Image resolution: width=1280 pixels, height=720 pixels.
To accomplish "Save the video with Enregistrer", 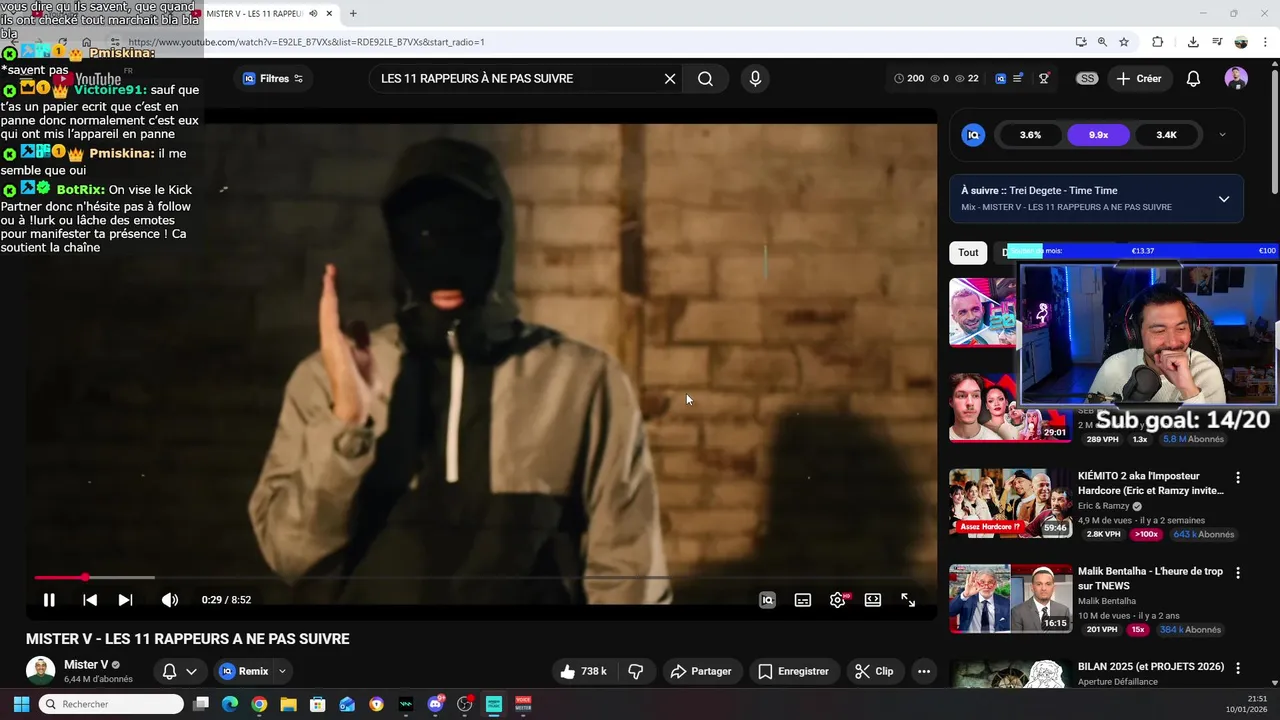I will [x=793, y=671].
